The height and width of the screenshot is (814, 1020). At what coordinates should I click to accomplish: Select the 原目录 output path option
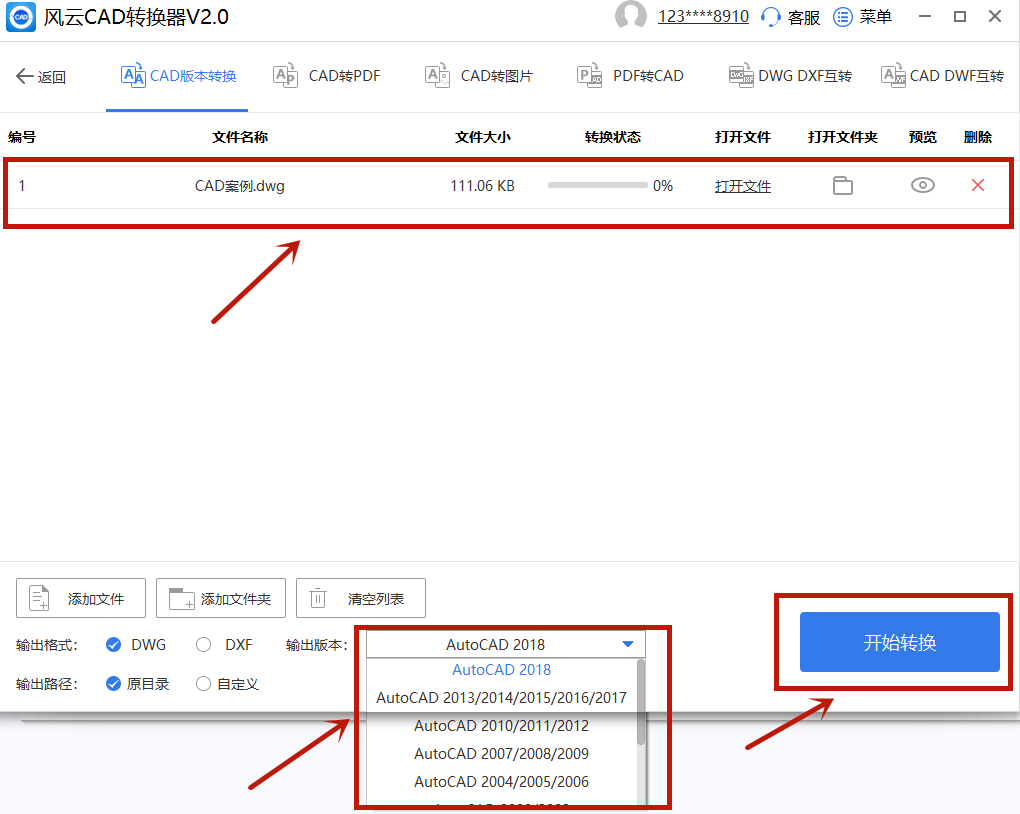[113, 683]
